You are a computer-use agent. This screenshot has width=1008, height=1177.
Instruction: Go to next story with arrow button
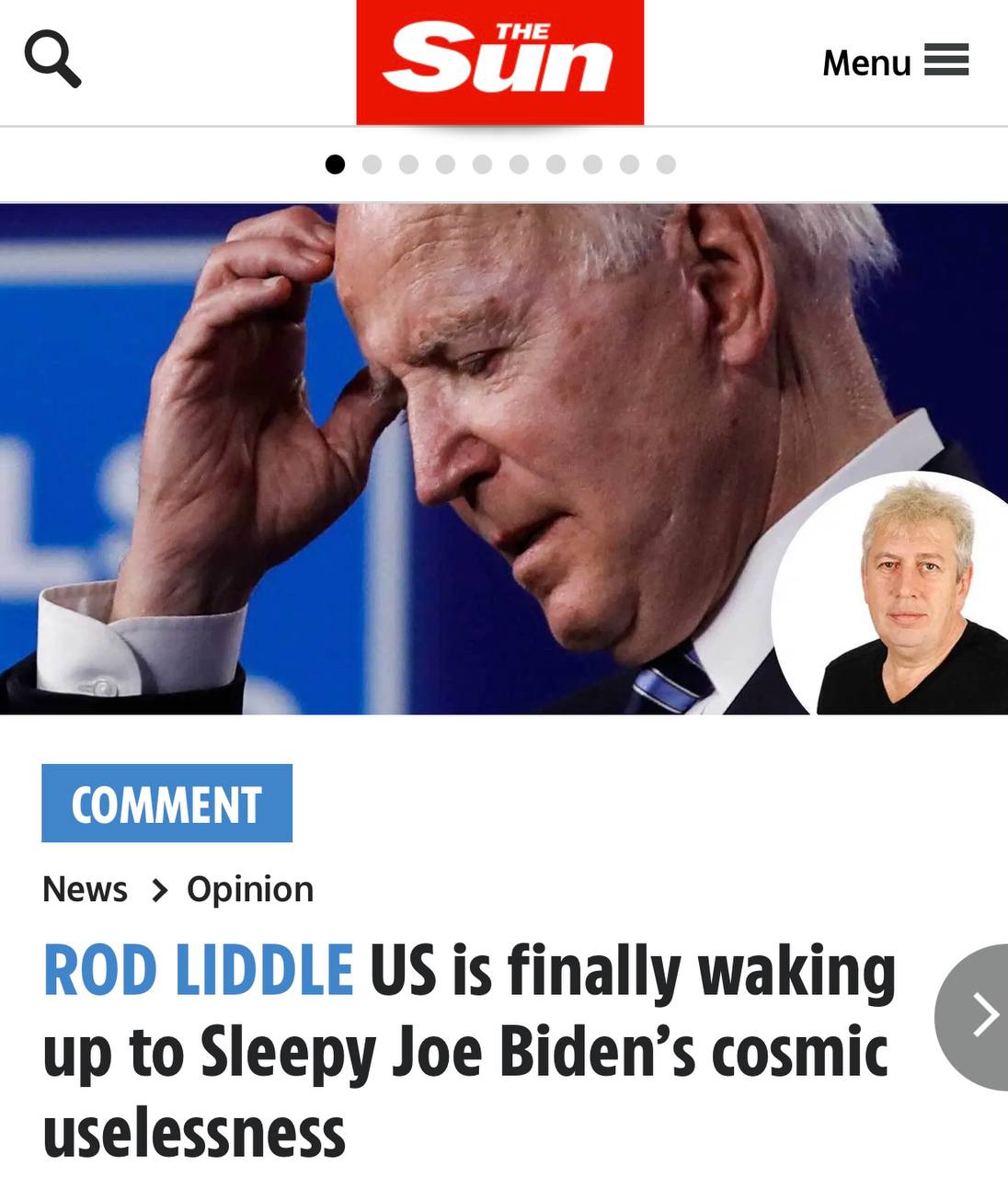975,1016
